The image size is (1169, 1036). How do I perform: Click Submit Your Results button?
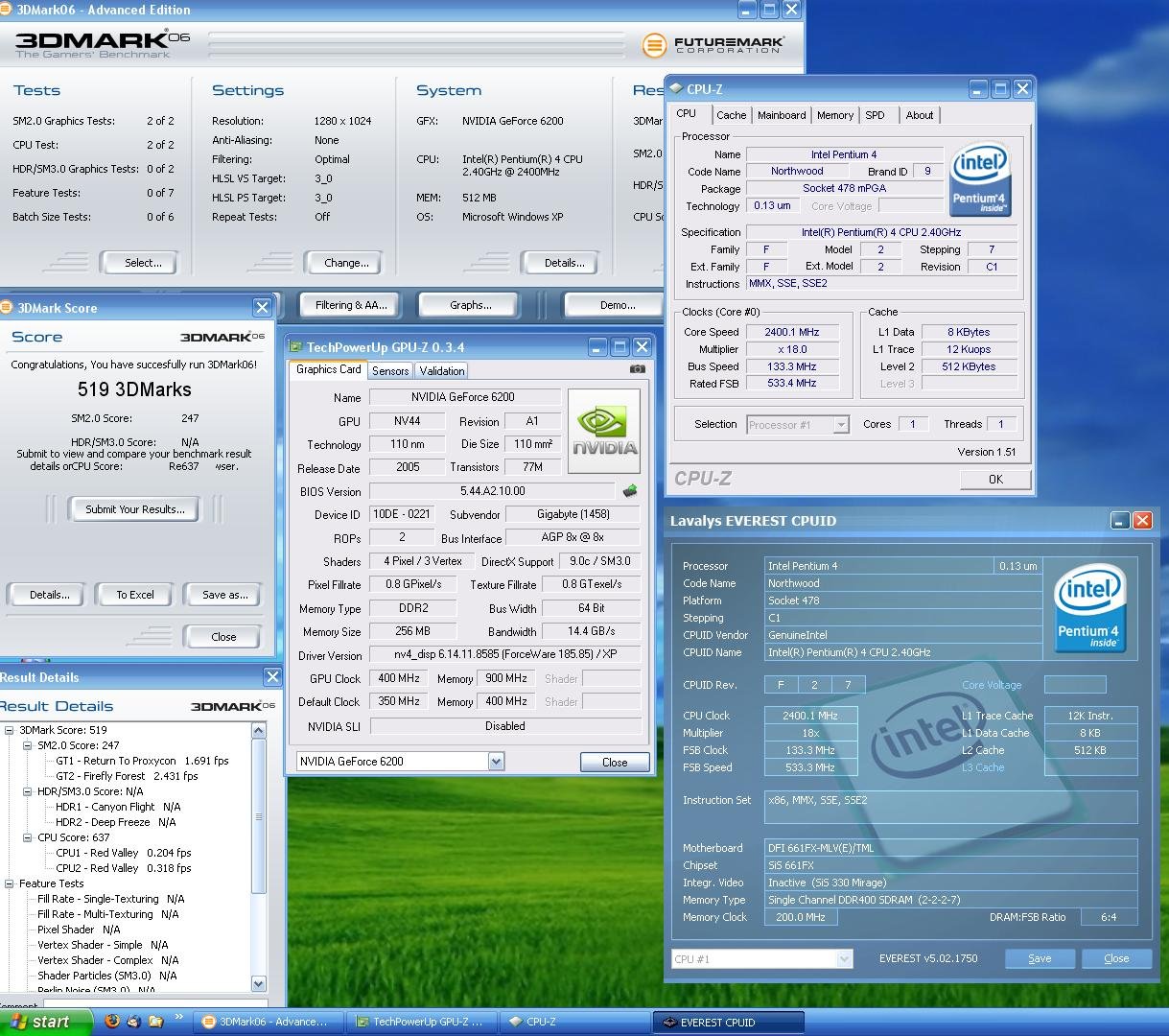[x=135, y=509]
